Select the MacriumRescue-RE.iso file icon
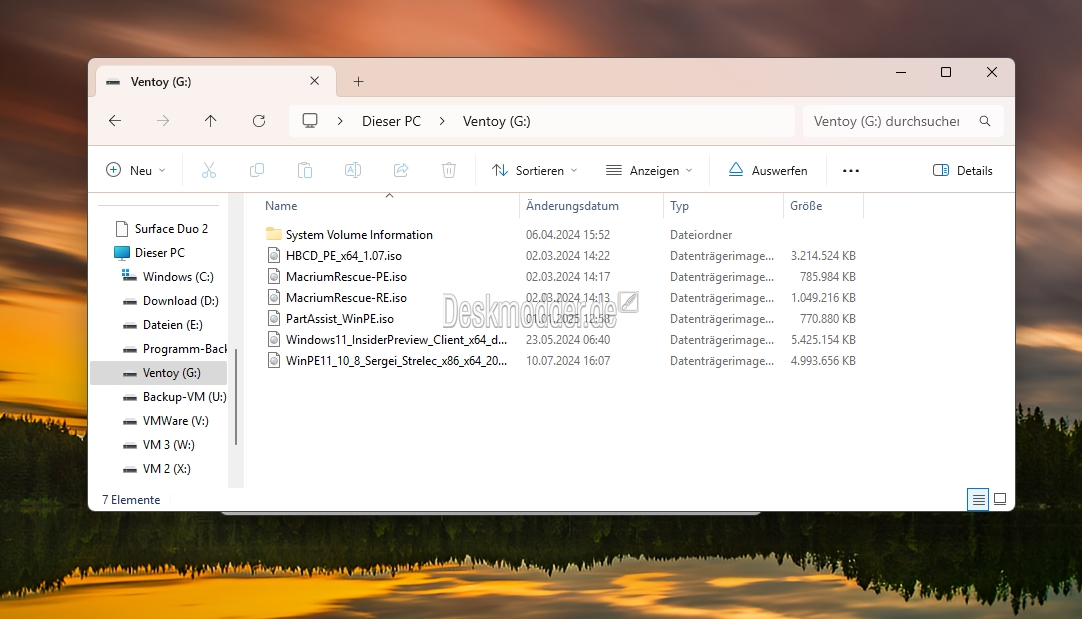 pyautogui.click(x=274, y=297)
